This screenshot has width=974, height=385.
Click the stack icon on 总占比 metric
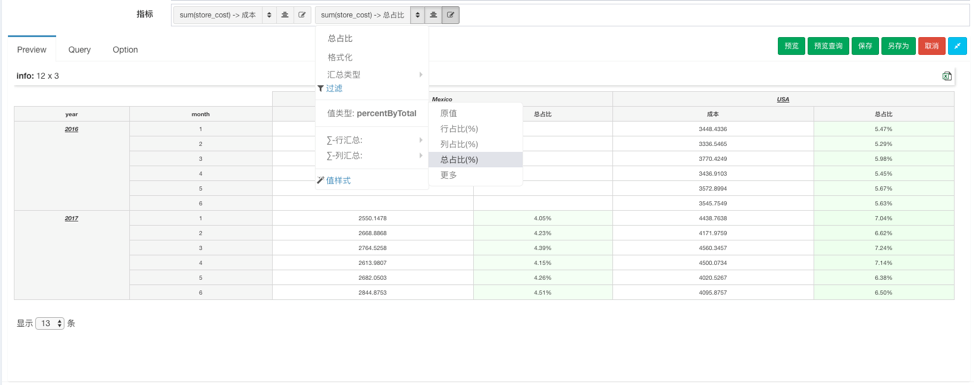pyautogui.click(x=433, y=15)
